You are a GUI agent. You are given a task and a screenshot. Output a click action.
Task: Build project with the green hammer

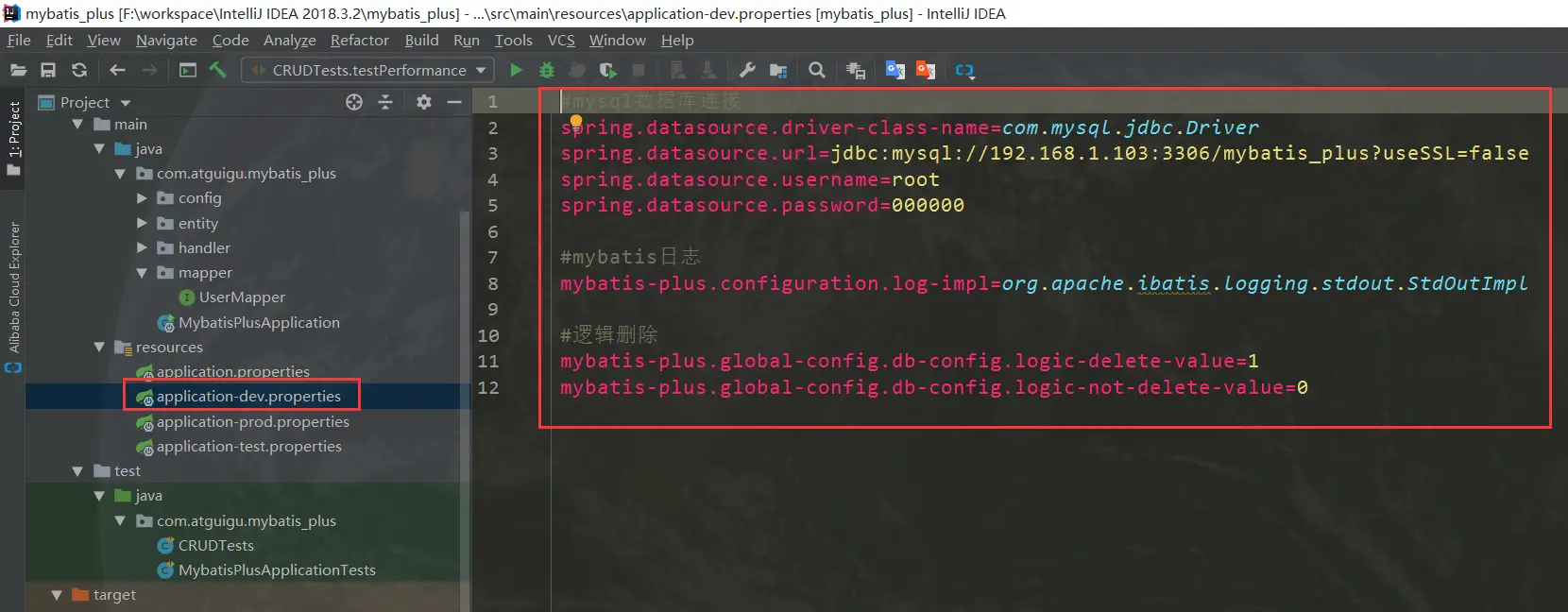[218, 70]
